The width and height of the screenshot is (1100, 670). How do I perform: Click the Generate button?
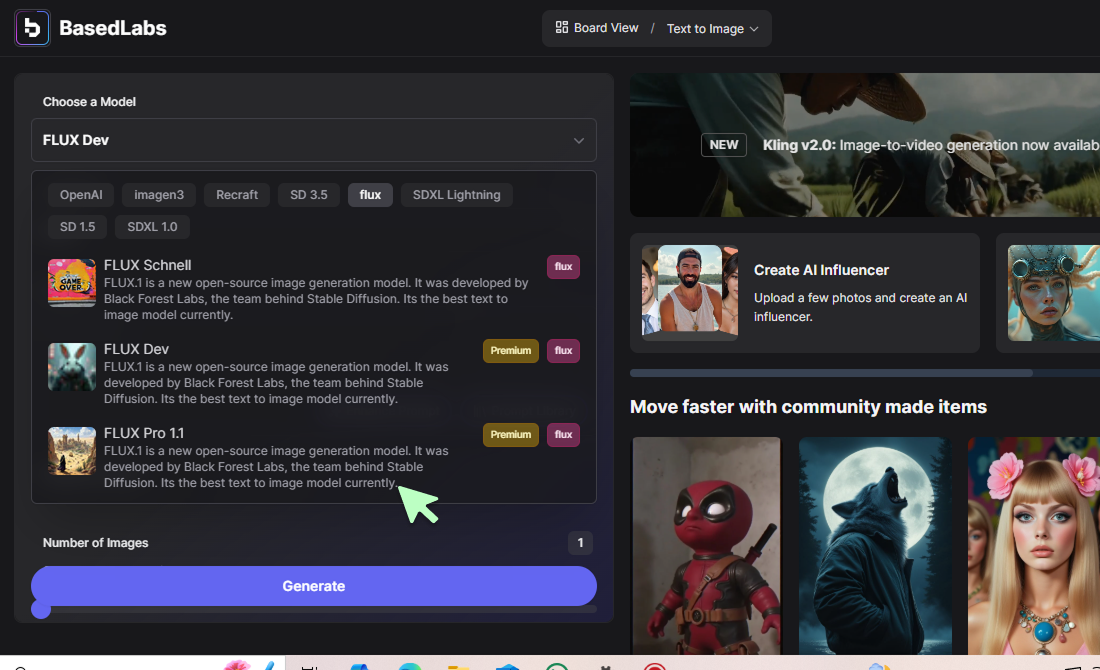point(314,586)
